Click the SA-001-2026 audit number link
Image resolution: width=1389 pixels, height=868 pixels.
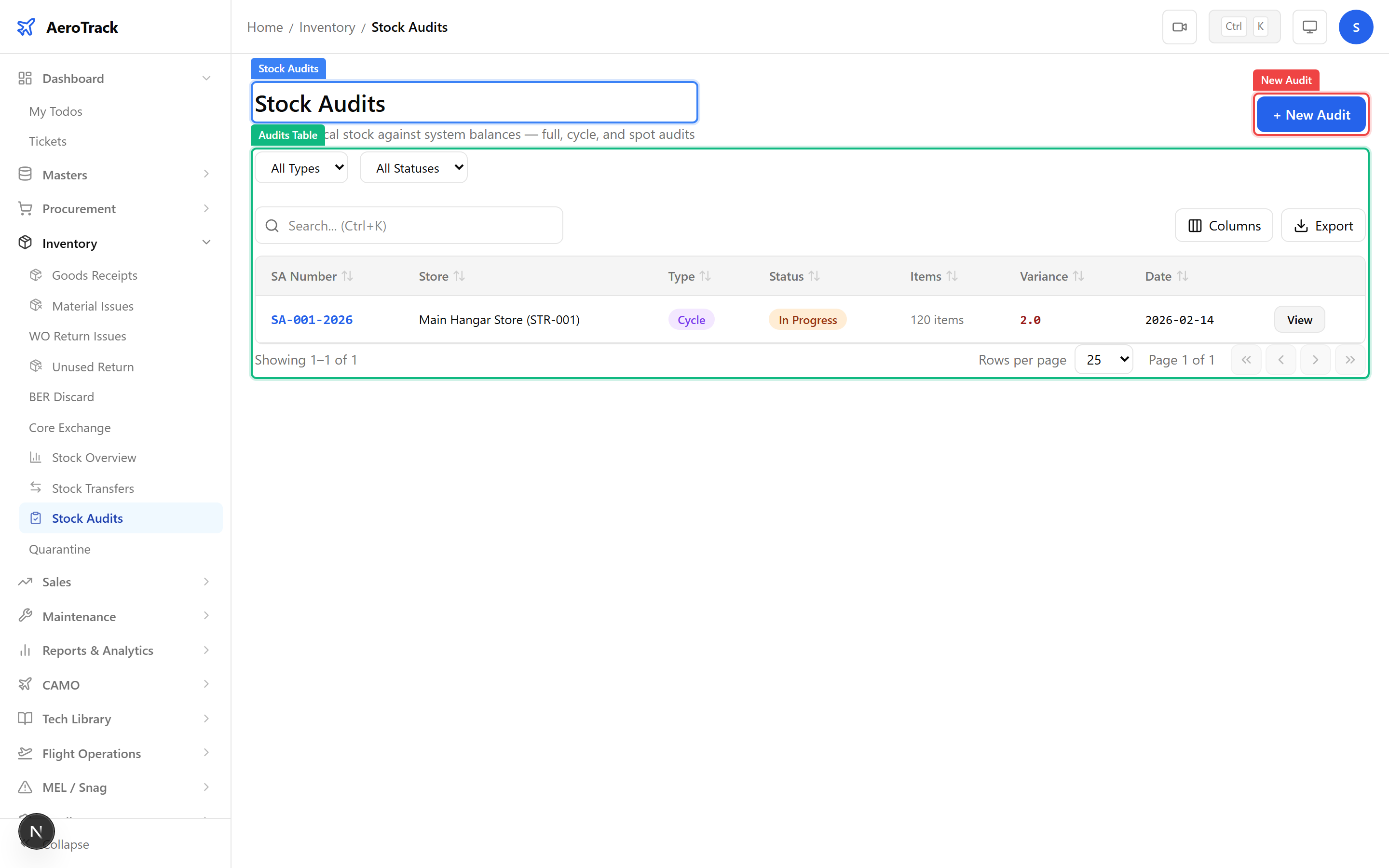[312, 320]
